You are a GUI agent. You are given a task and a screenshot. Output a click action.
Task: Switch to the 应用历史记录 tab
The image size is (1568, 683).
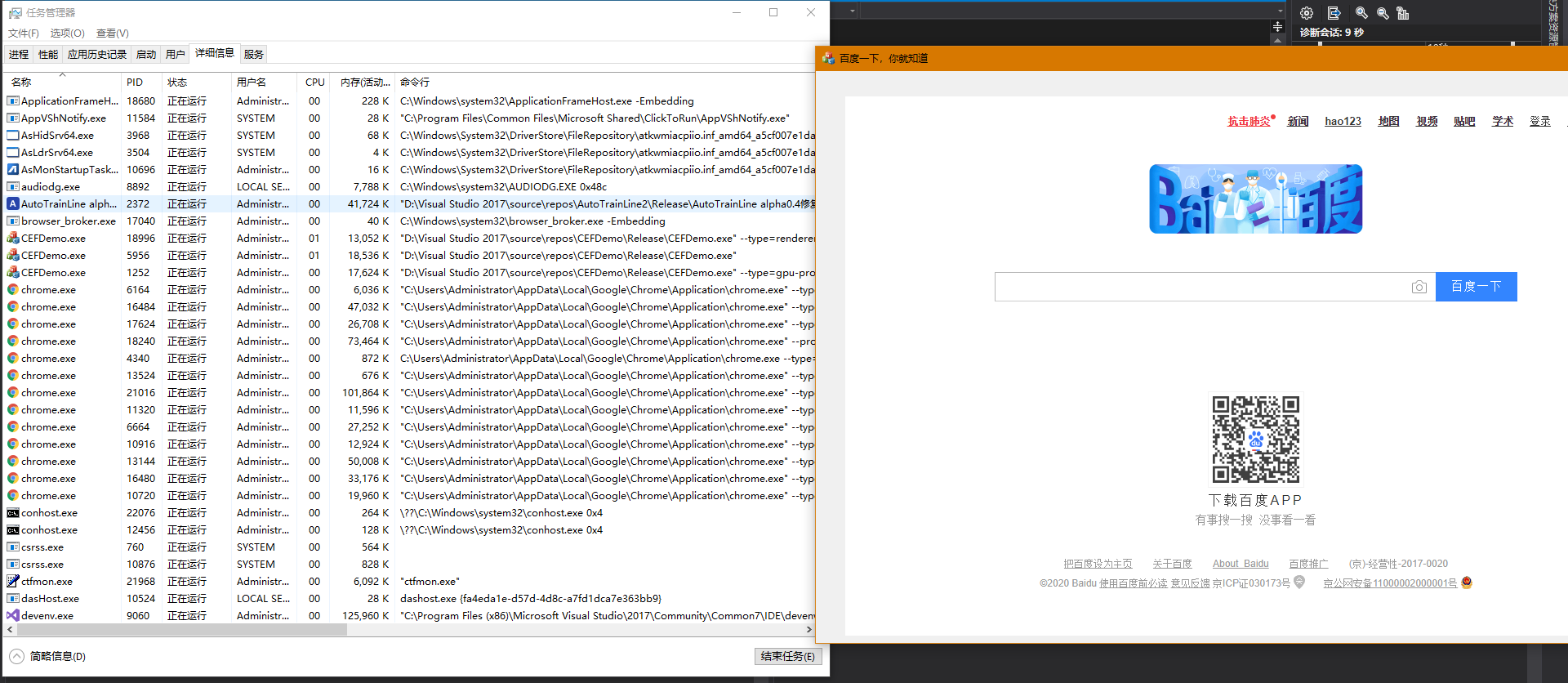97,54
